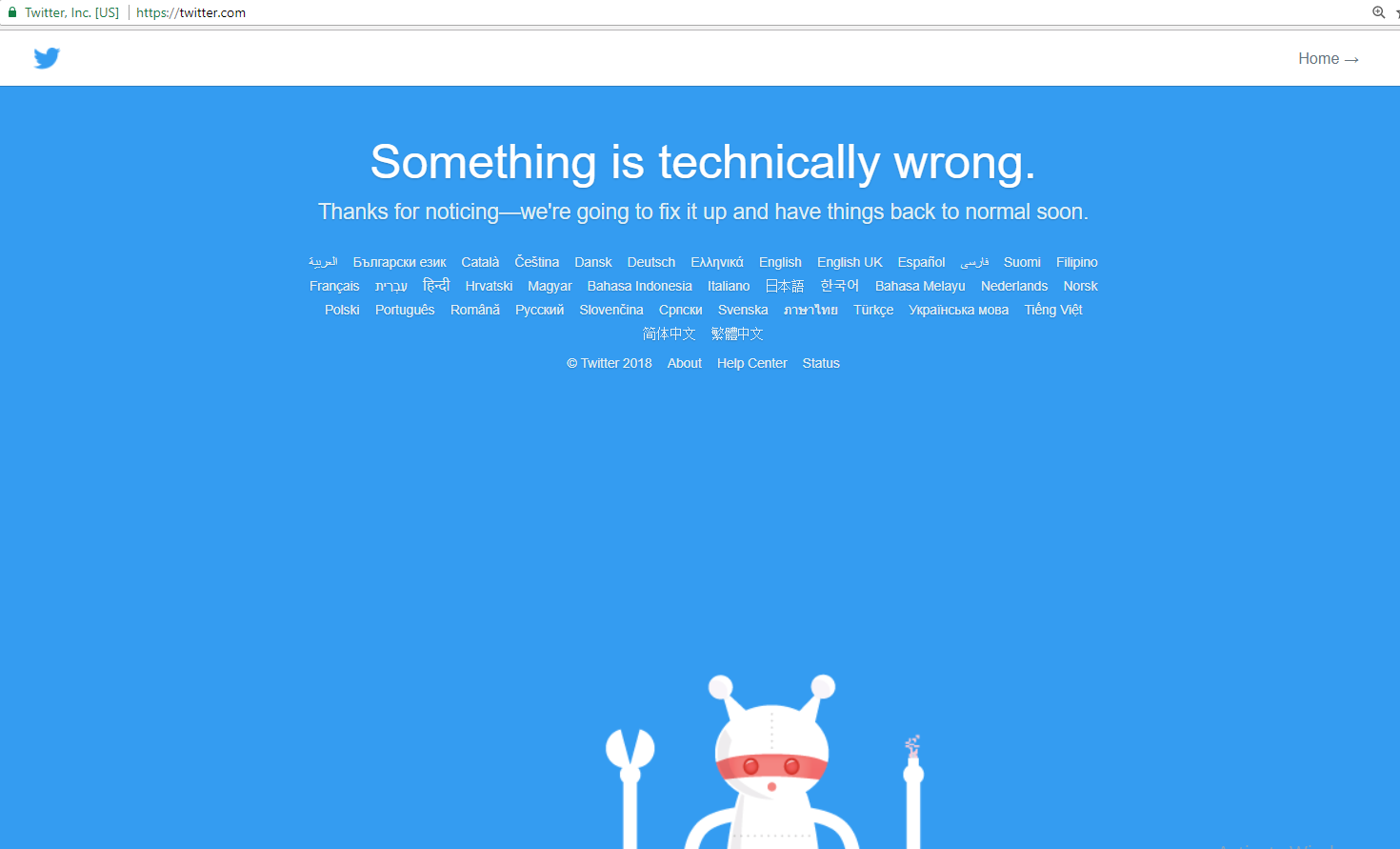Open the Help Center link
This screenshot has height=849, width=1400.
click(x=752, y=363)
